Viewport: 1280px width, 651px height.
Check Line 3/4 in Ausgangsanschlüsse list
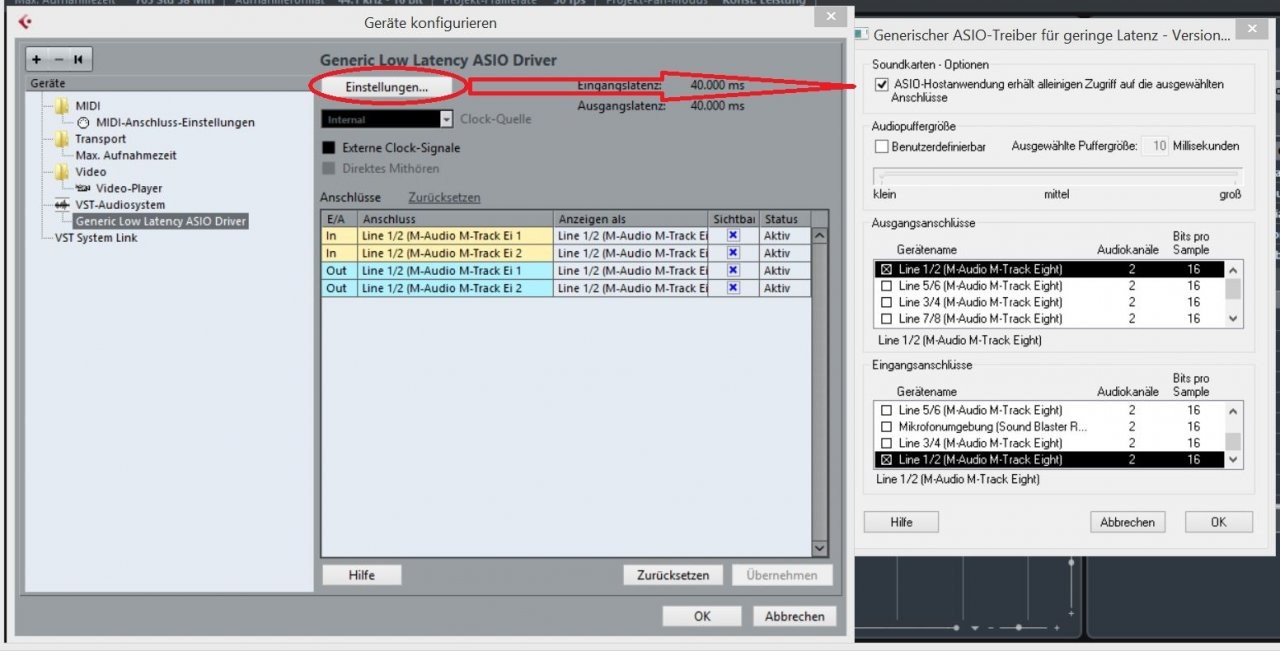[x=886, y=302]
